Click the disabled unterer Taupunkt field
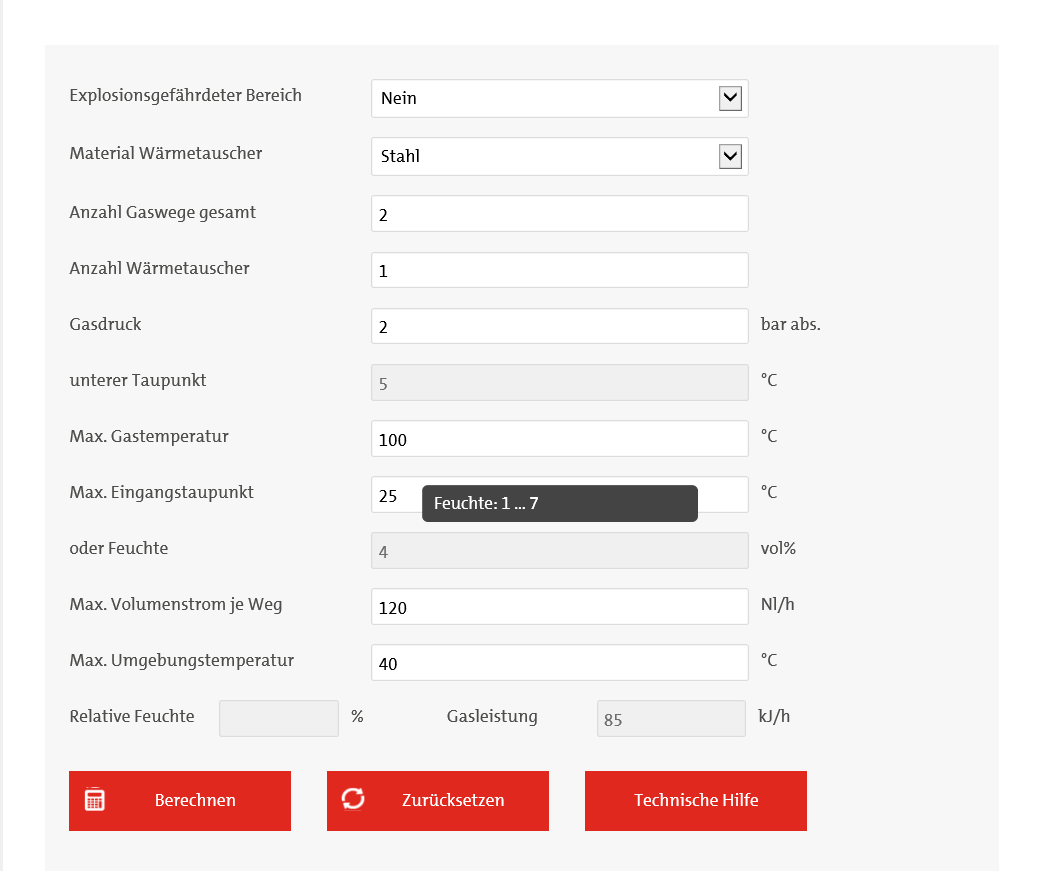The image size is (1037, 871). (559, 382)
